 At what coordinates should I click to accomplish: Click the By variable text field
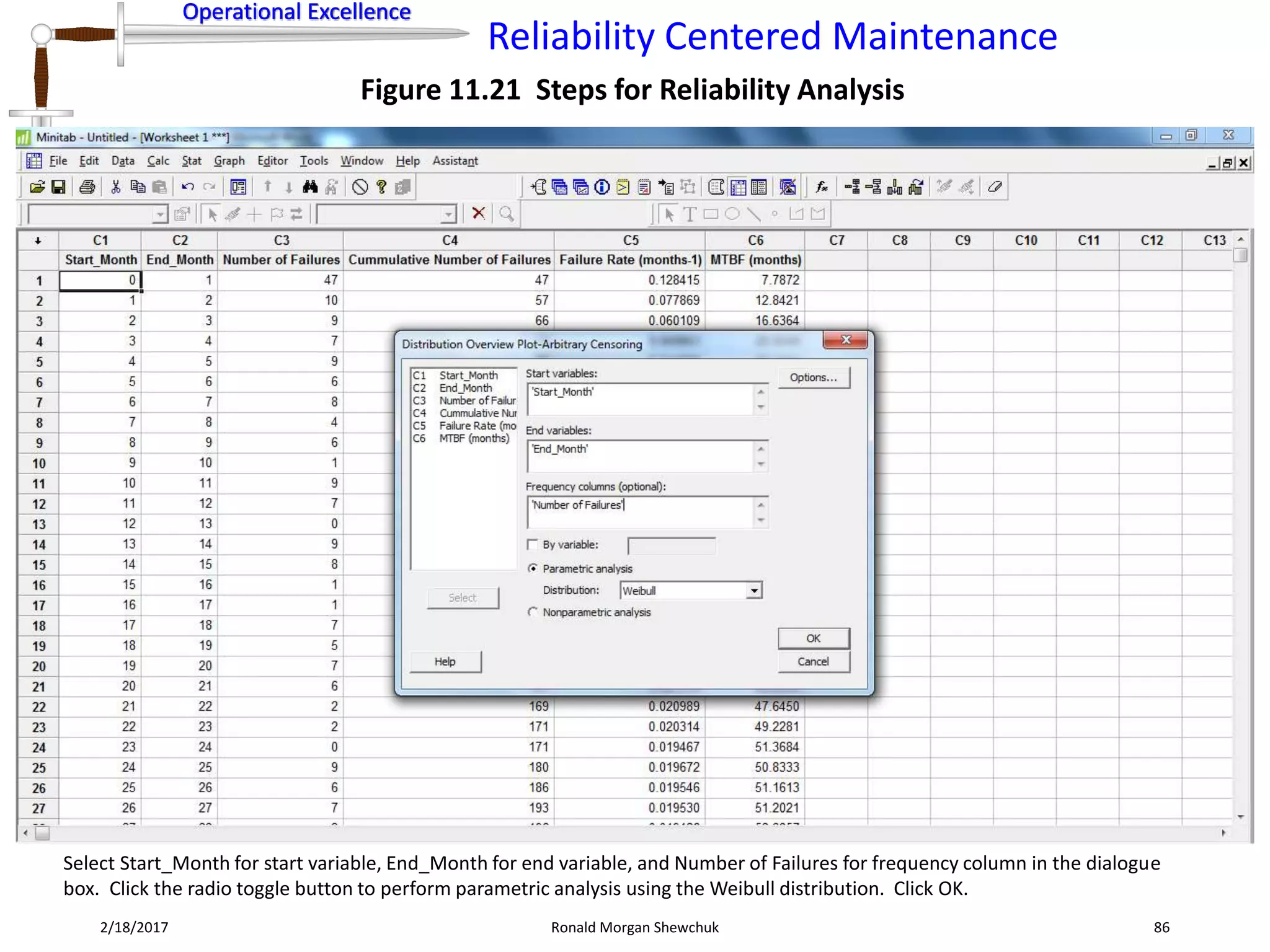click(x=672, y=545)
